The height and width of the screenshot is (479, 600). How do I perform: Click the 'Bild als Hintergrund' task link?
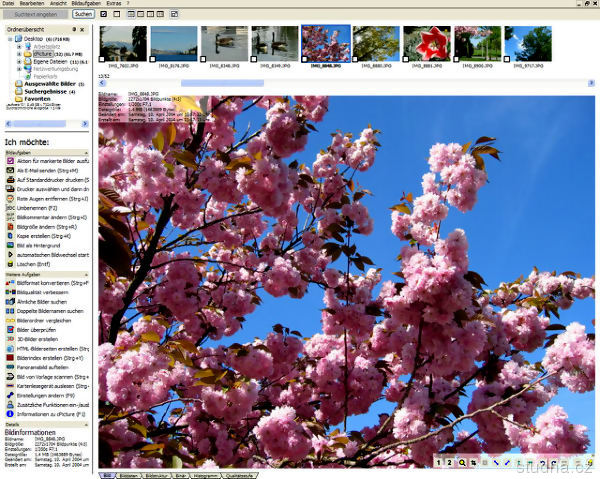46,244
